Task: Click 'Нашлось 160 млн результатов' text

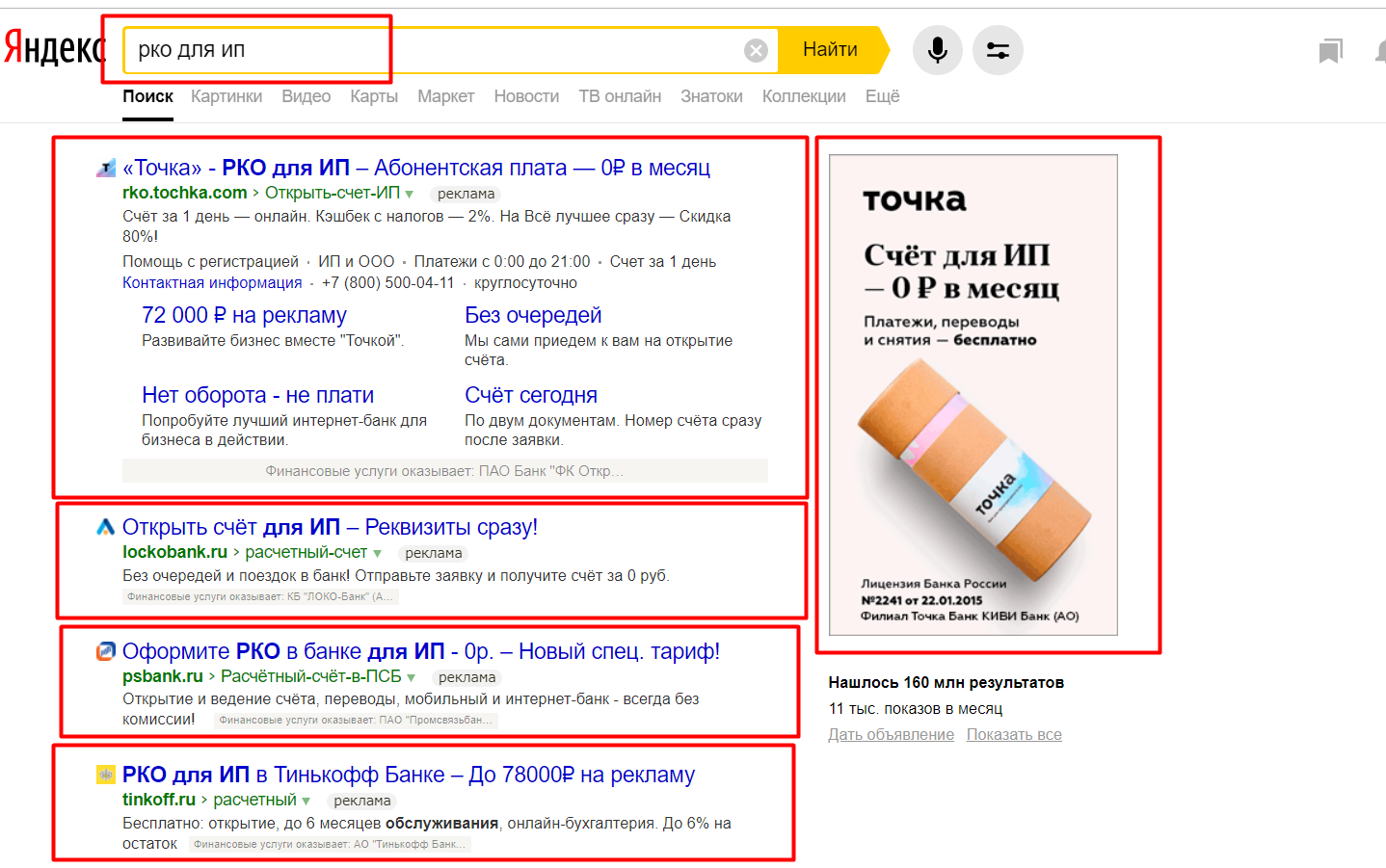Action: [x=946, y=682]
